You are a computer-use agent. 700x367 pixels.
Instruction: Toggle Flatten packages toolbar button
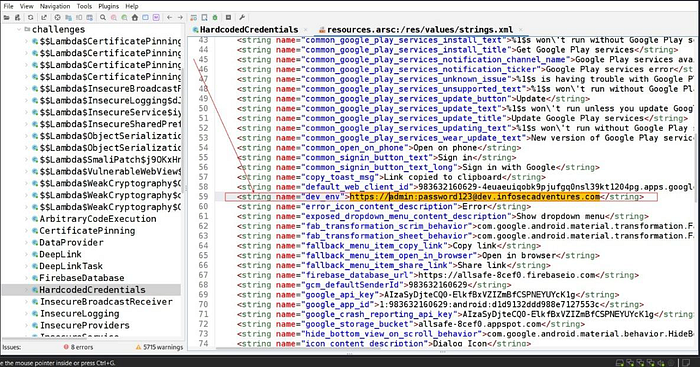pos(68,17)
